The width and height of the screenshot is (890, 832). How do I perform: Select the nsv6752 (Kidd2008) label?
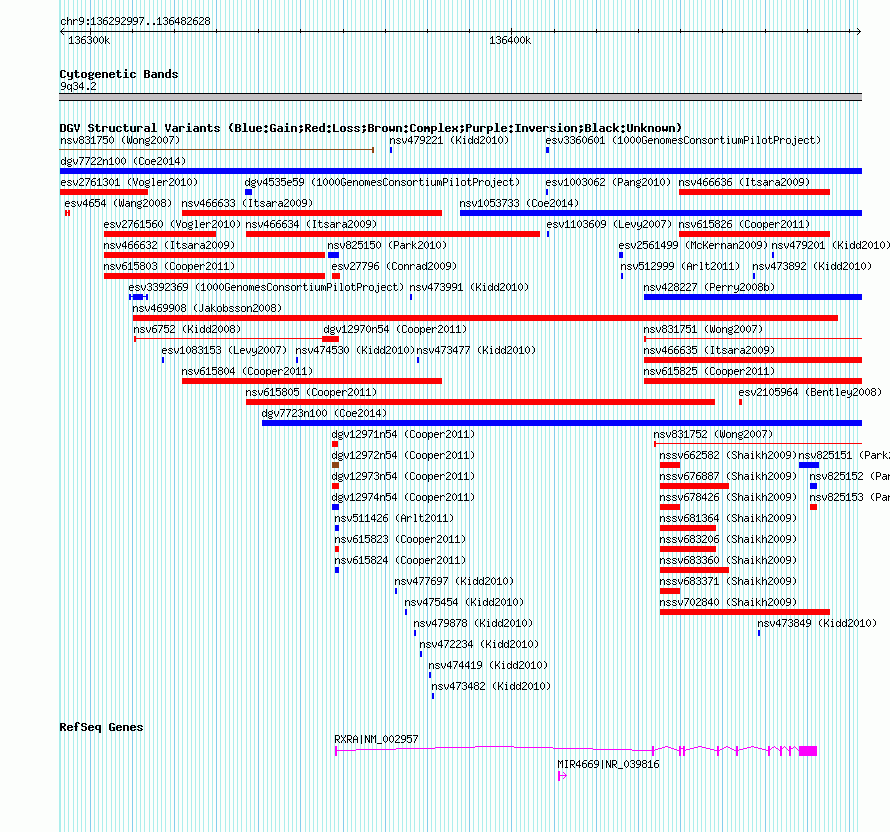point(187,329)
